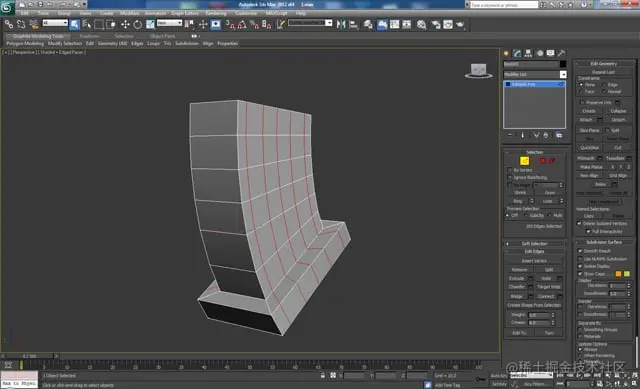
Task: Click the orange Show Cage color swatch
Action: coord(618,274)
